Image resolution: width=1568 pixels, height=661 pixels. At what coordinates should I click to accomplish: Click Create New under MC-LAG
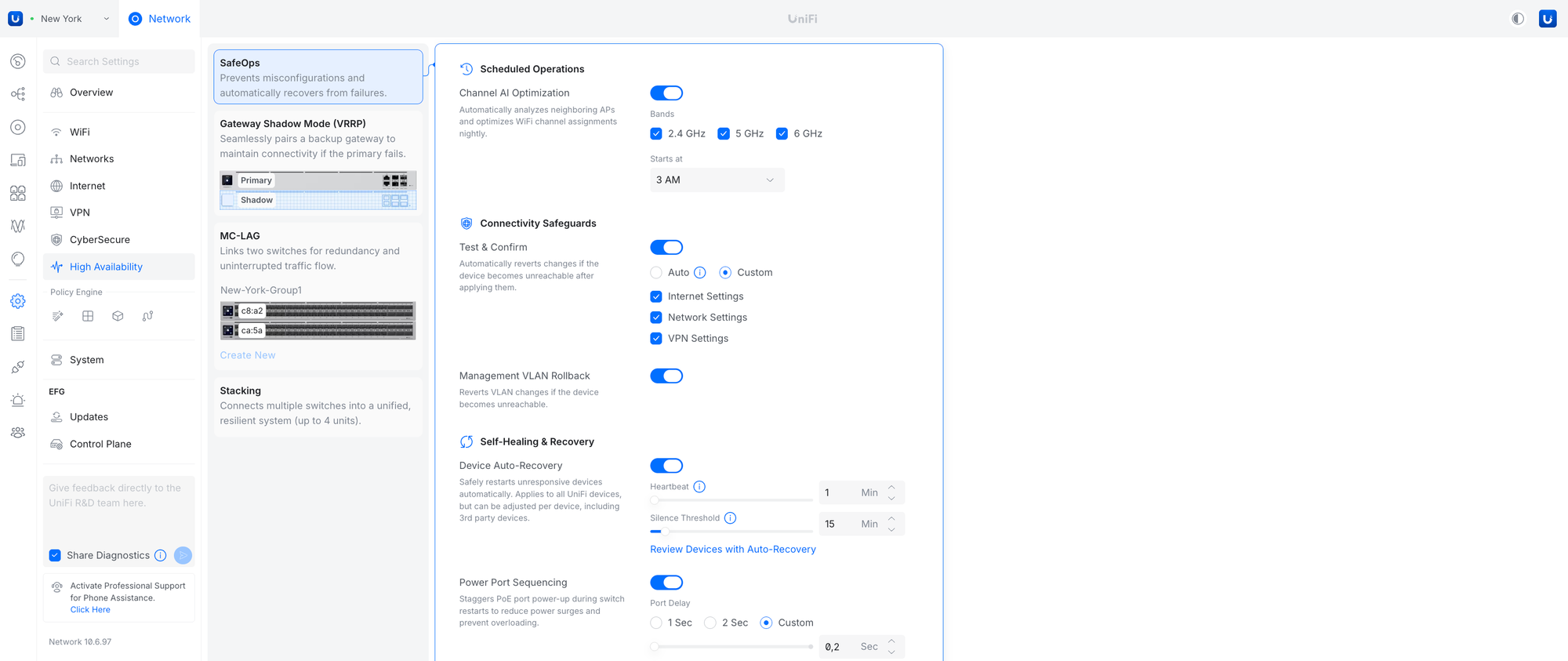tap(248, 355)
